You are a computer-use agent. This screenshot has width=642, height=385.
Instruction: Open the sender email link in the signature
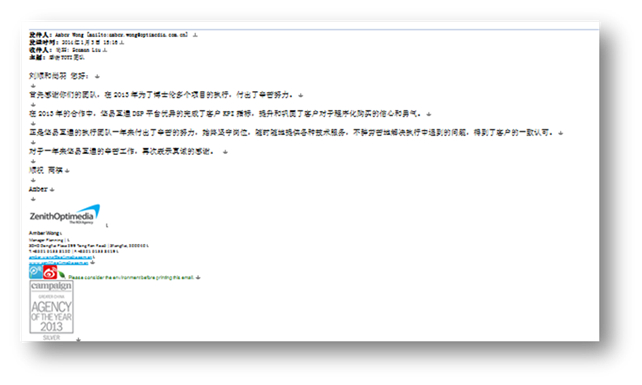click(x=60, y=257)
